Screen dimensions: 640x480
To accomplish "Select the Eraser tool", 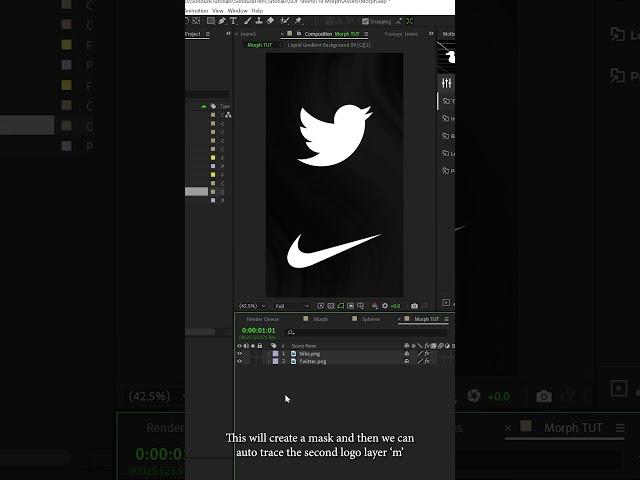I will coord(270,21).
